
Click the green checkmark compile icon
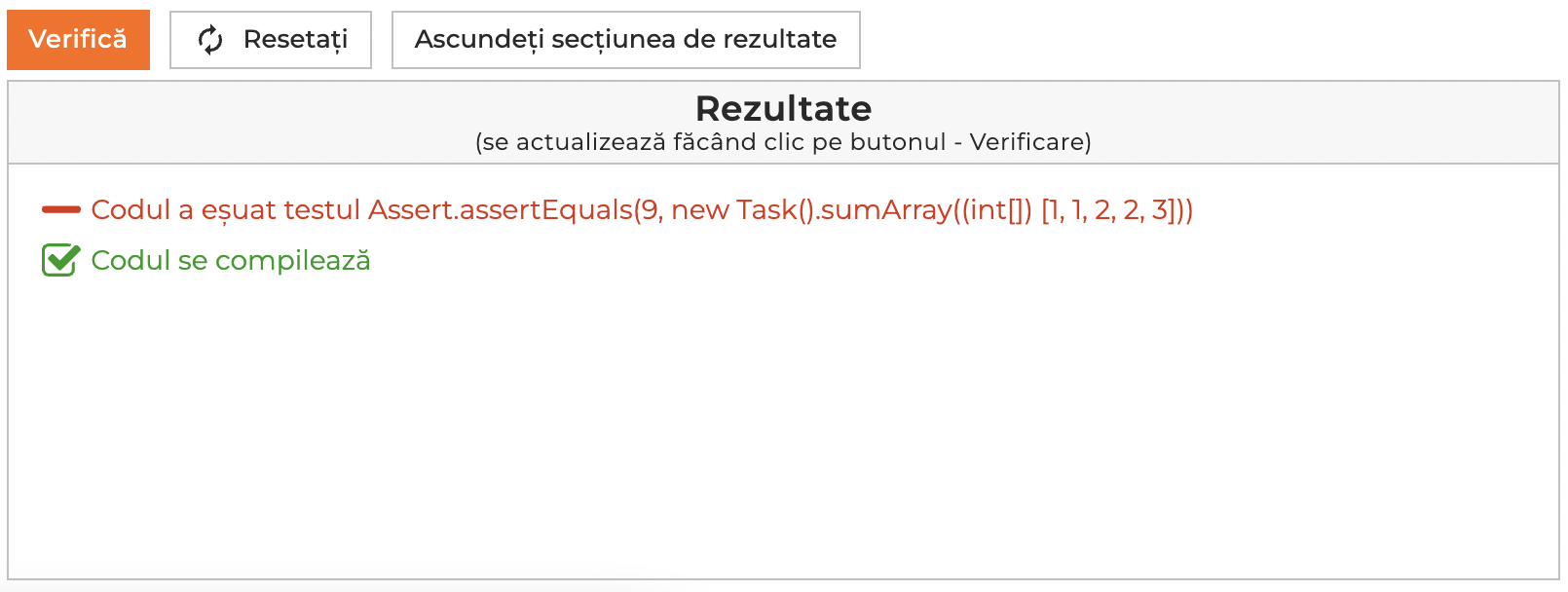[x=60, y=260]
